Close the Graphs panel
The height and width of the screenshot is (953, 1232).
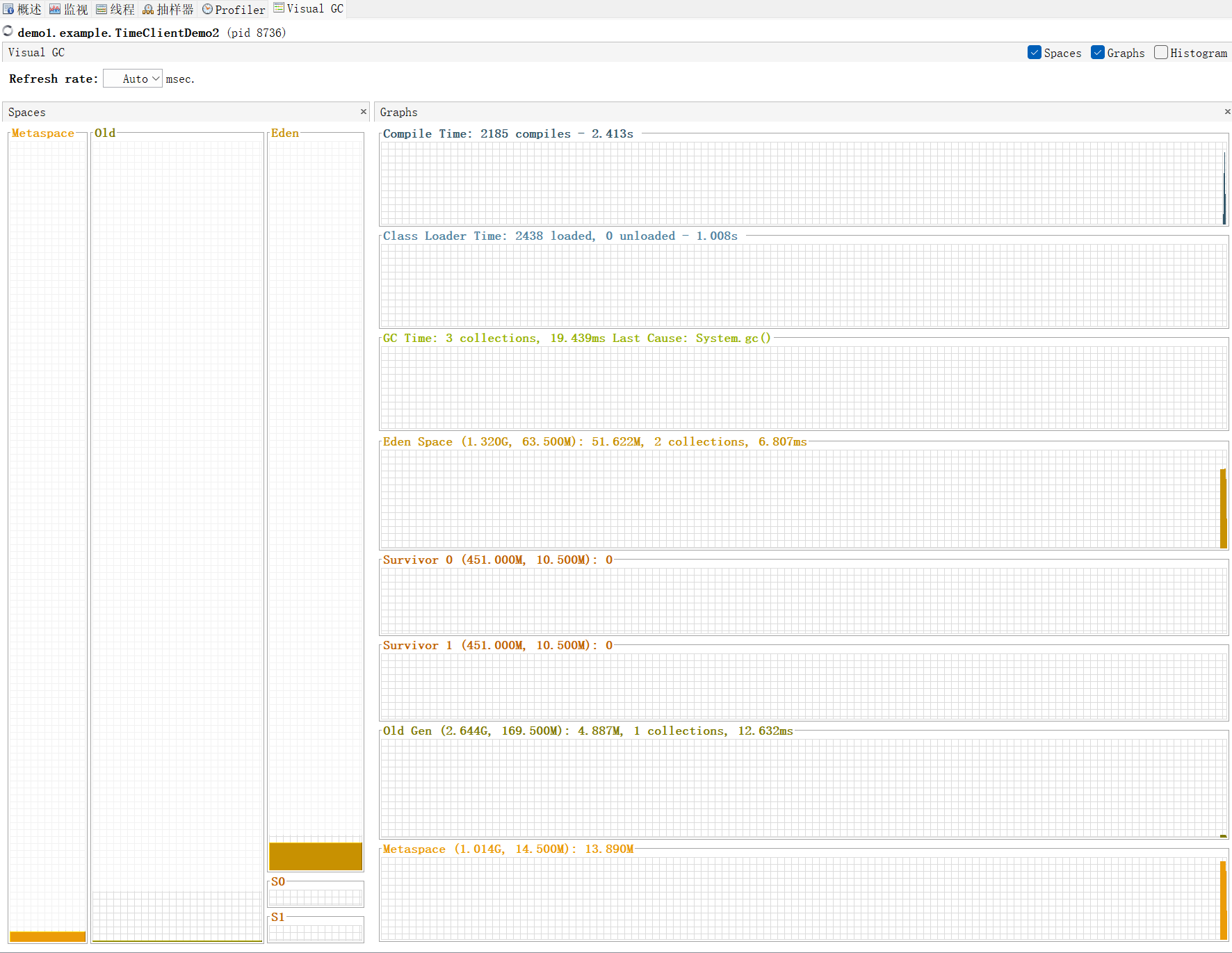[x=1227, y=111]
